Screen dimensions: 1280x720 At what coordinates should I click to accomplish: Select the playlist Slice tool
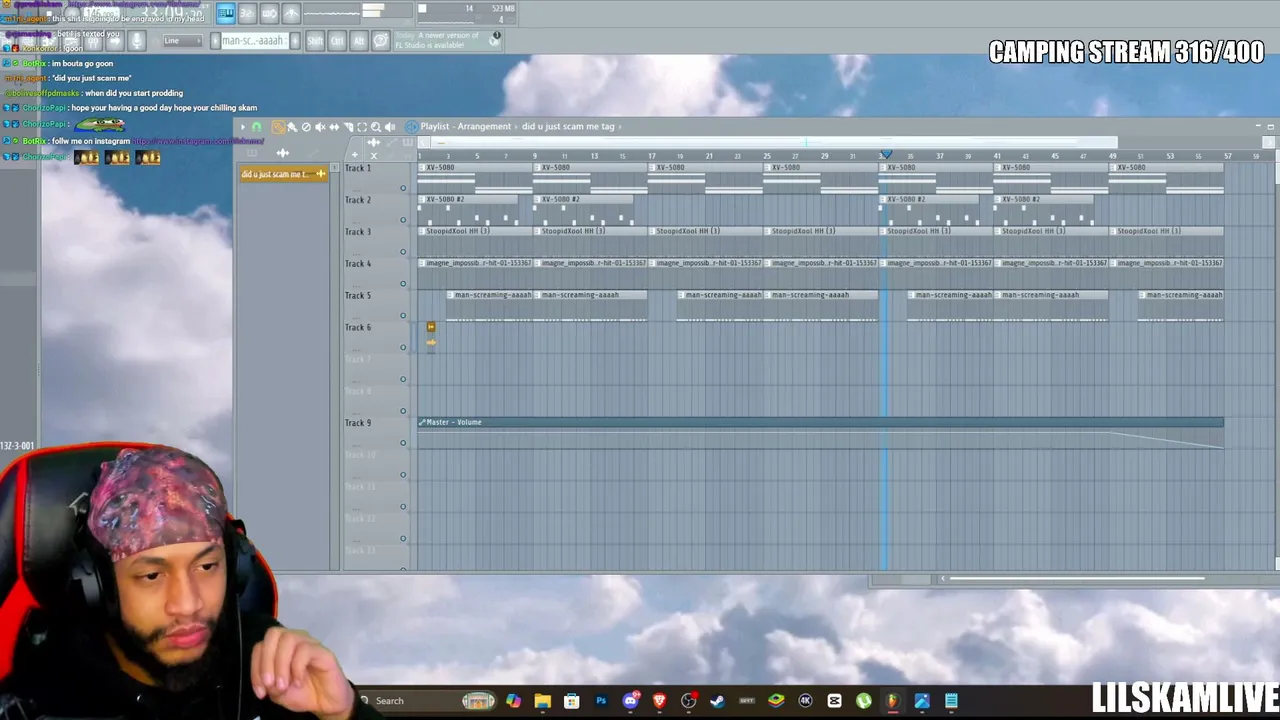coord(348,127)
